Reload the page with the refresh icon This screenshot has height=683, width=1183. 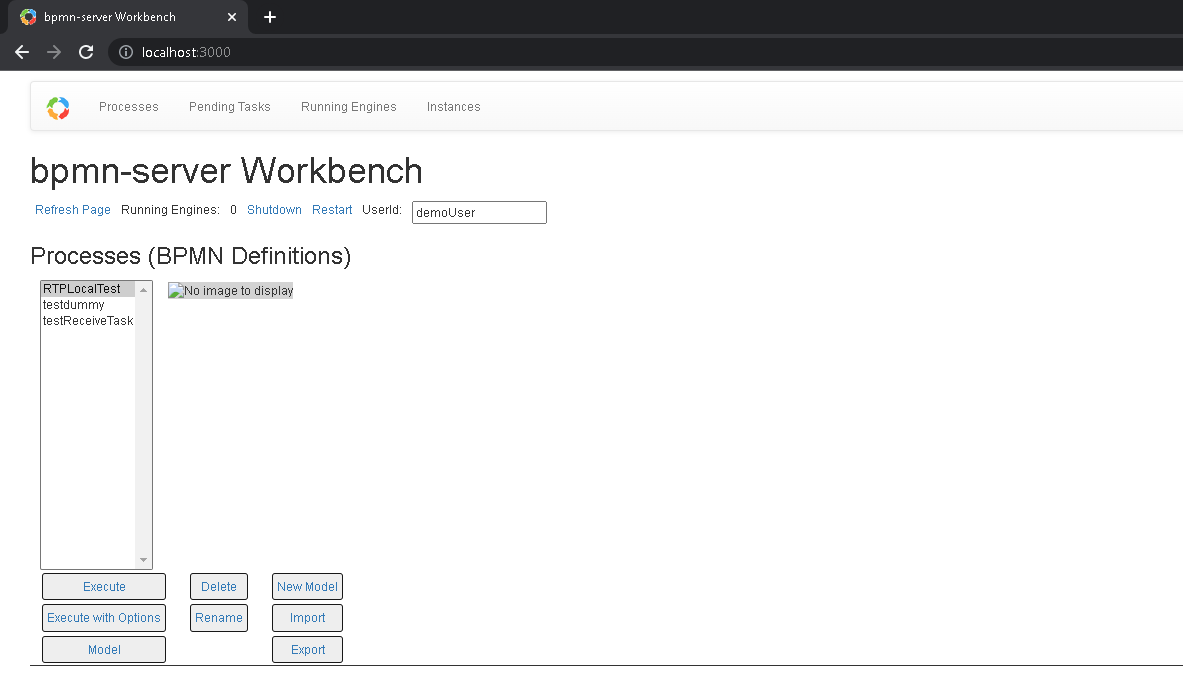point(86,52)
